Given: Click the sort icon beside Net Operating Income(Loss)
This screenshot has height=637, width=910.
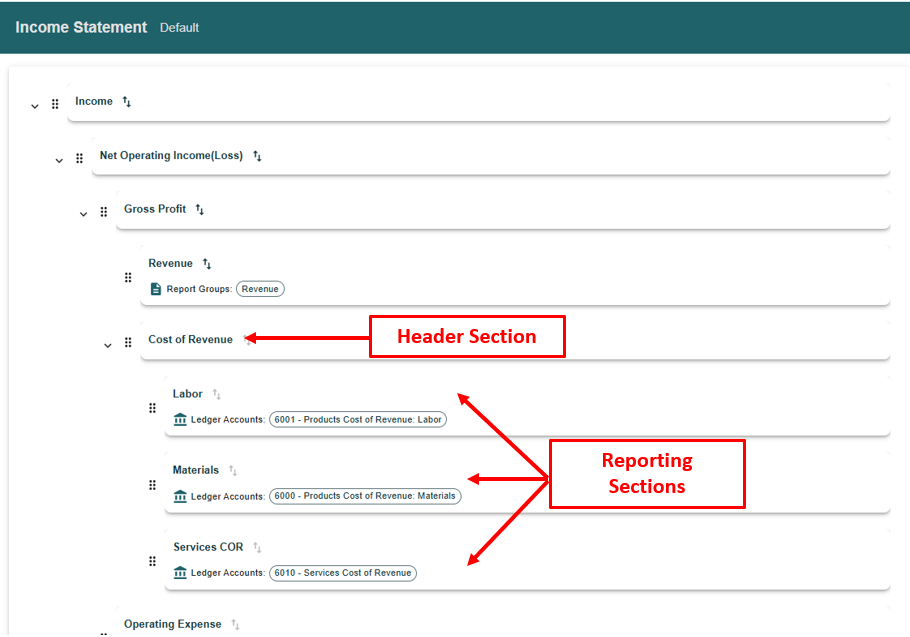Looking at the screenshot, I should point(257,156).
